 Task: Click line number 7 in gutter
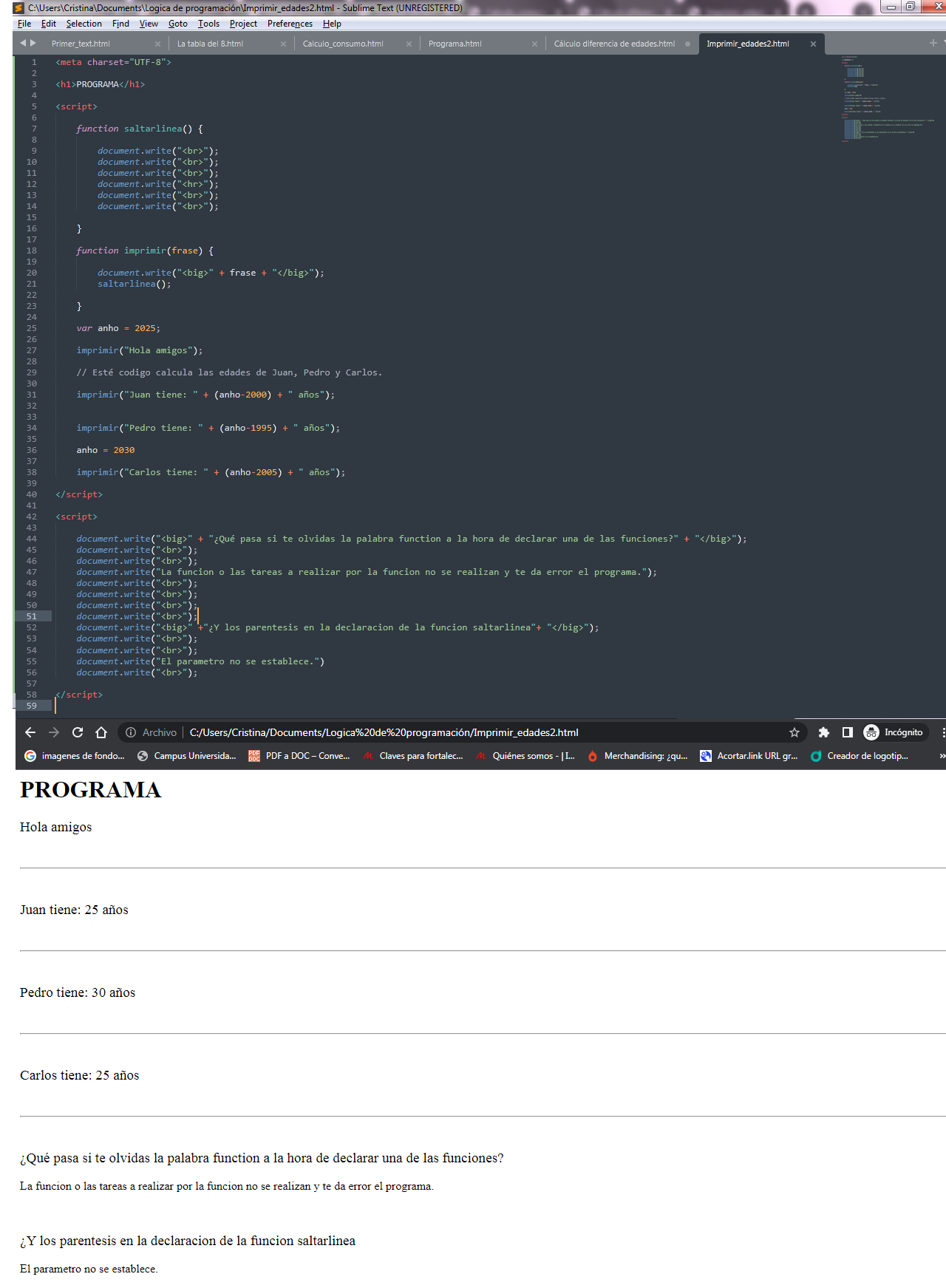pyautogui.click(x=34, y=129)
